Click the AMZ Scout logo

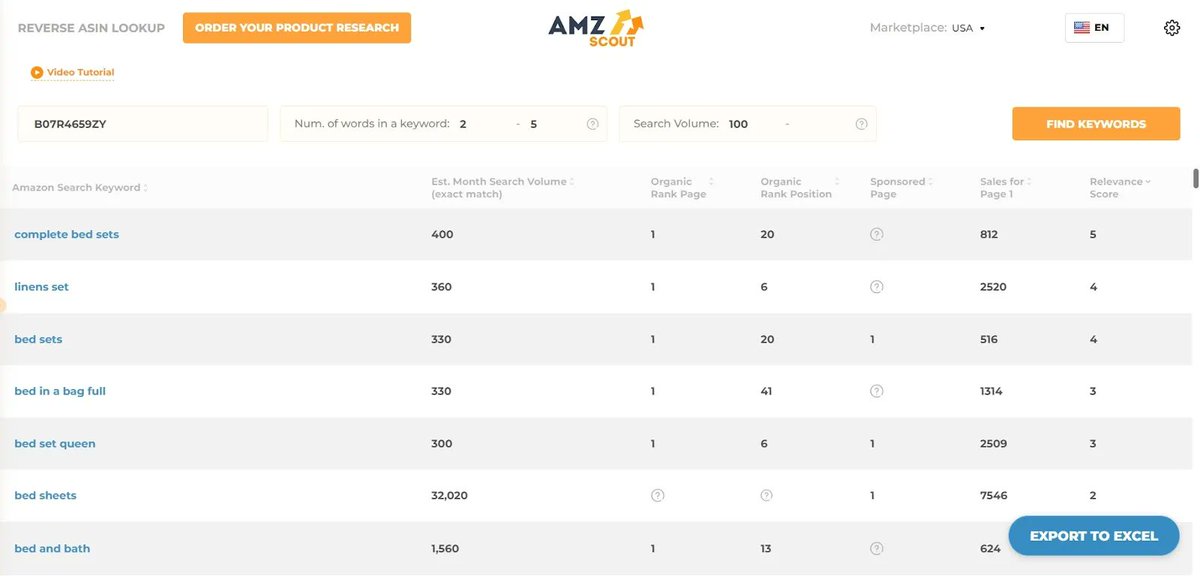[x=595, y=28]
